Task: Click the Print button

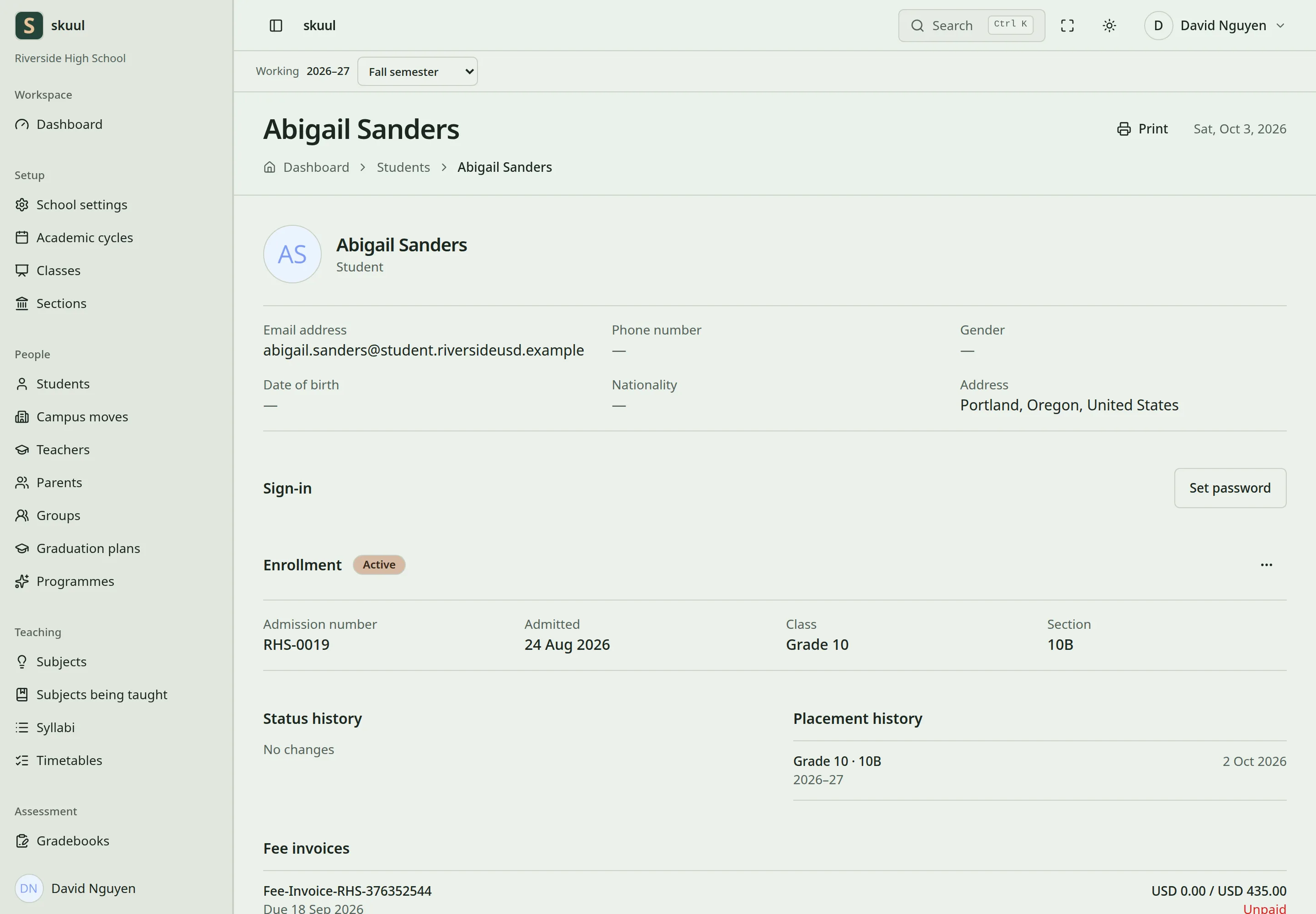Action: 1142,129
